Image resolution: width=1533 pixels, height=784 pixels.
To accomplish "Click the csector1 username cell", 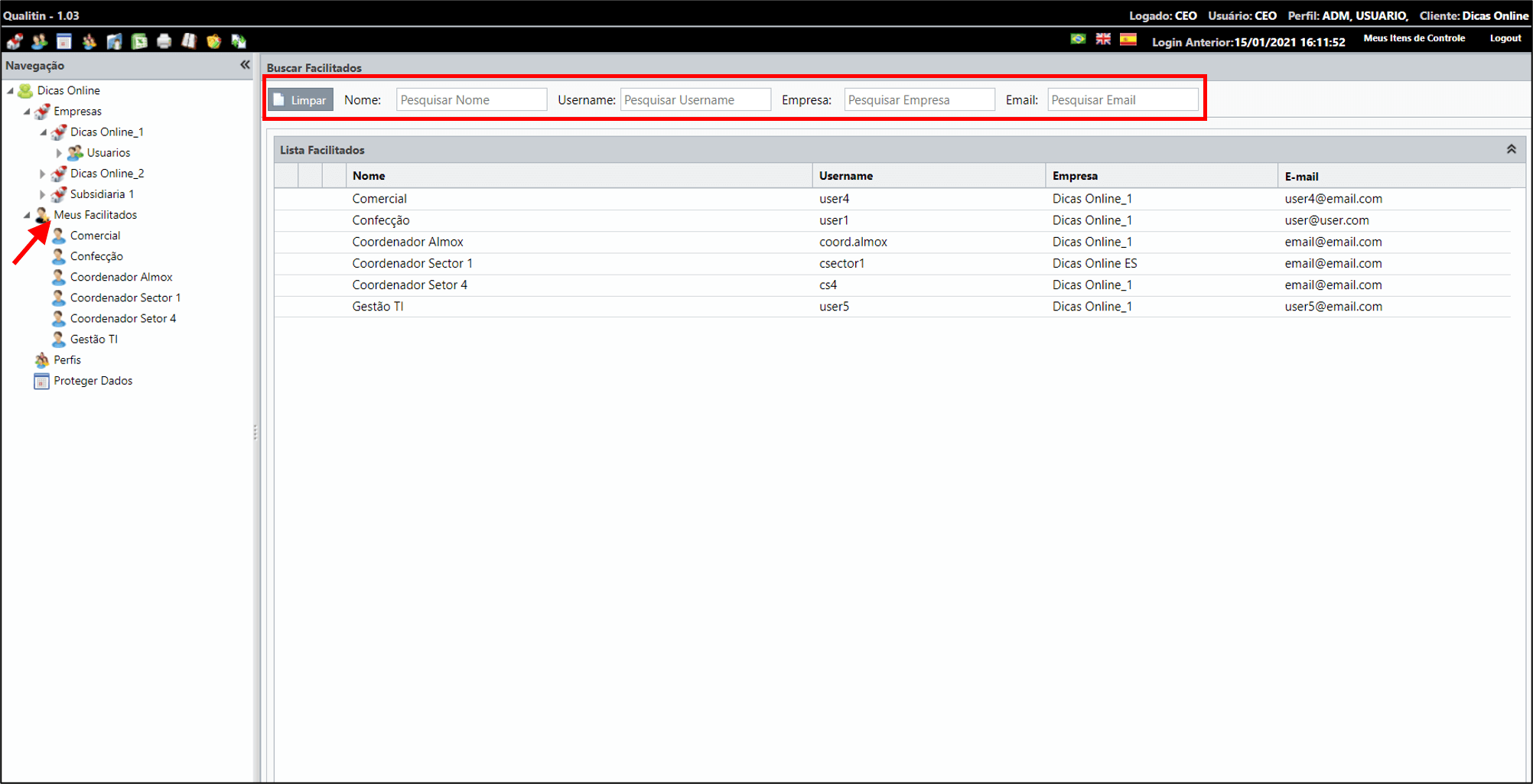I will pyautogui.click(x=841, y=263).
